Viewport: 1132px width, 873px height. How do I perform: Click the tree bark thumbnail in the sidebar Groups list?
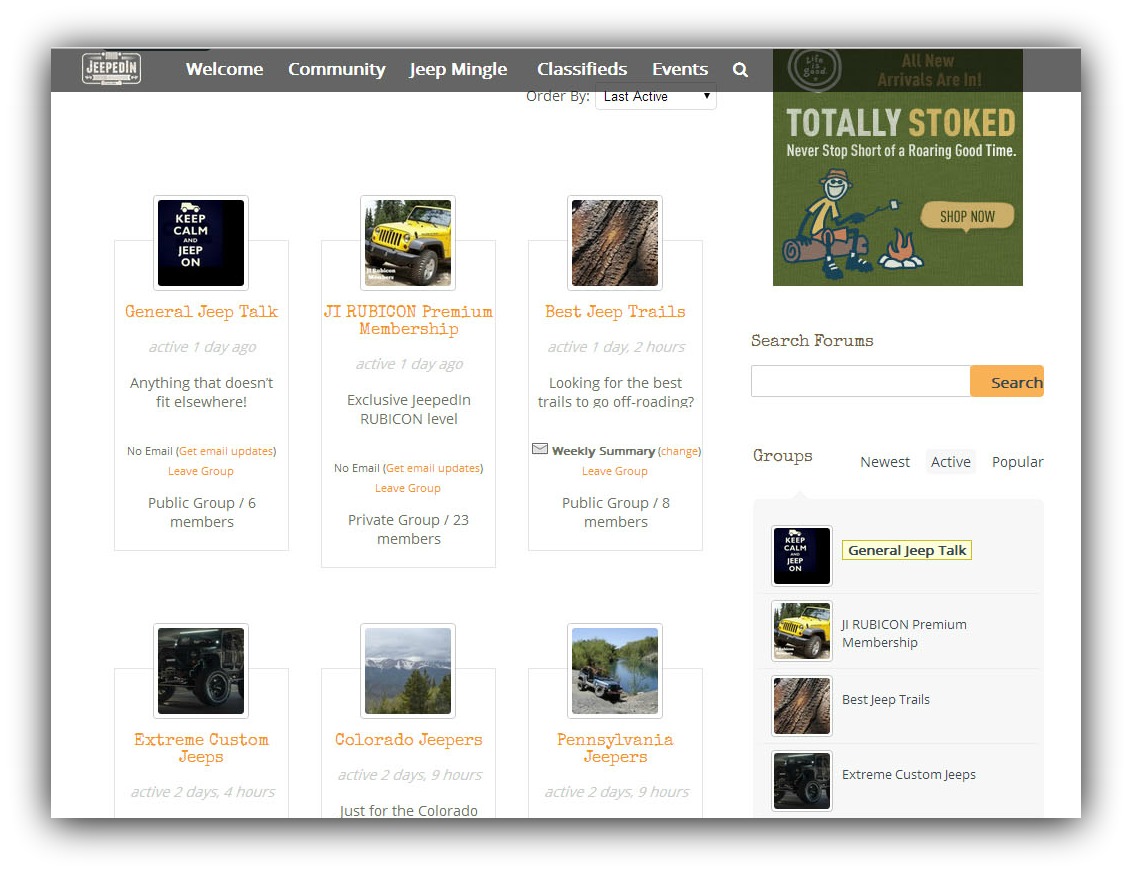click(x=801, y=705)
